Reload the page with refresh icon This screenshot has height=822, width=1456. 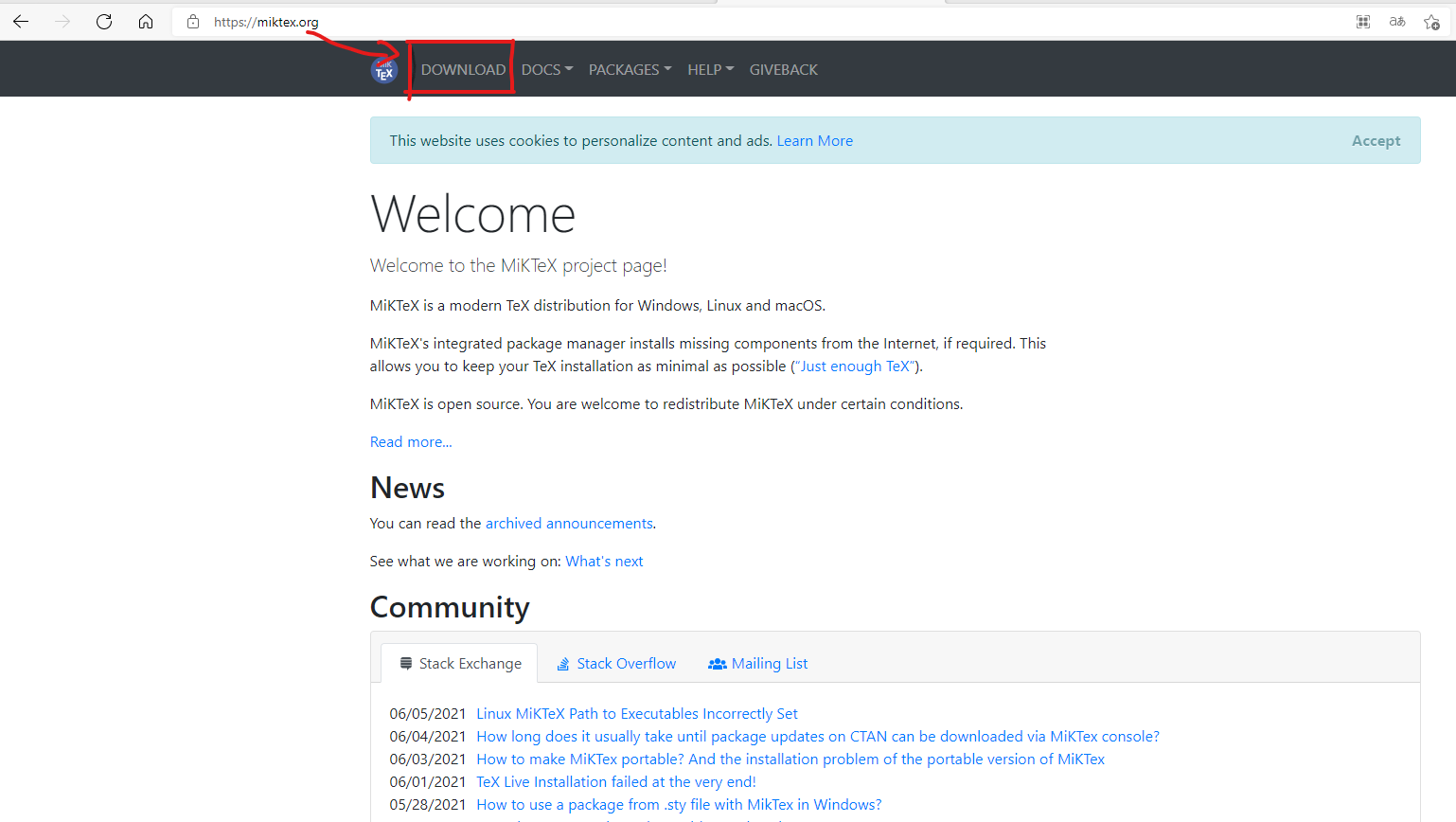coord(104,22)
